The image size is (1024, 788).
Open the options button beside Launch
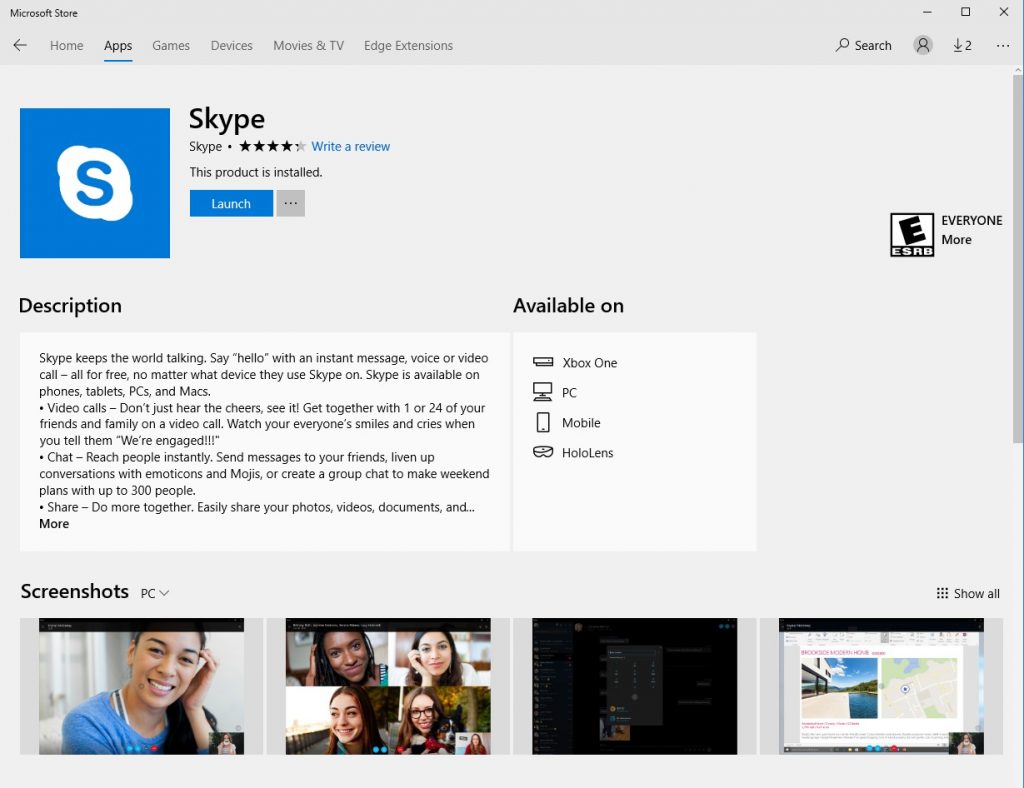[x=290, y=204]
